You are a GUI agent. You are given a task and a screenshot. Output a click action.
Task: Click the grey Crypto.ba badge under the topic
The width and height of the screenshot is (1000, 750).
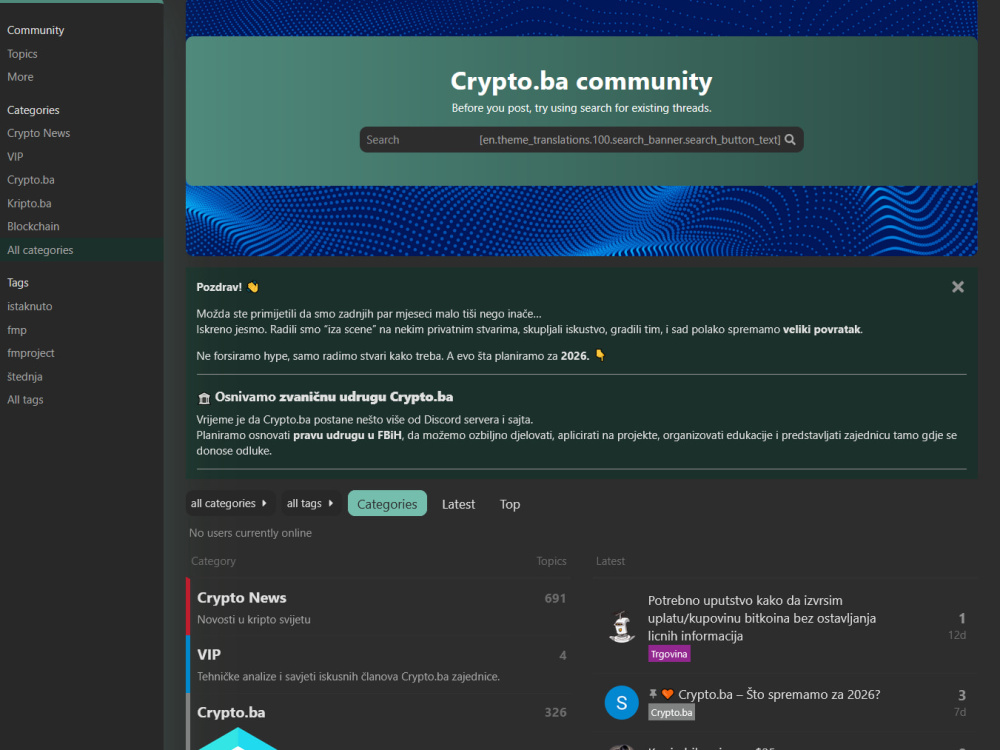point(672,712)
